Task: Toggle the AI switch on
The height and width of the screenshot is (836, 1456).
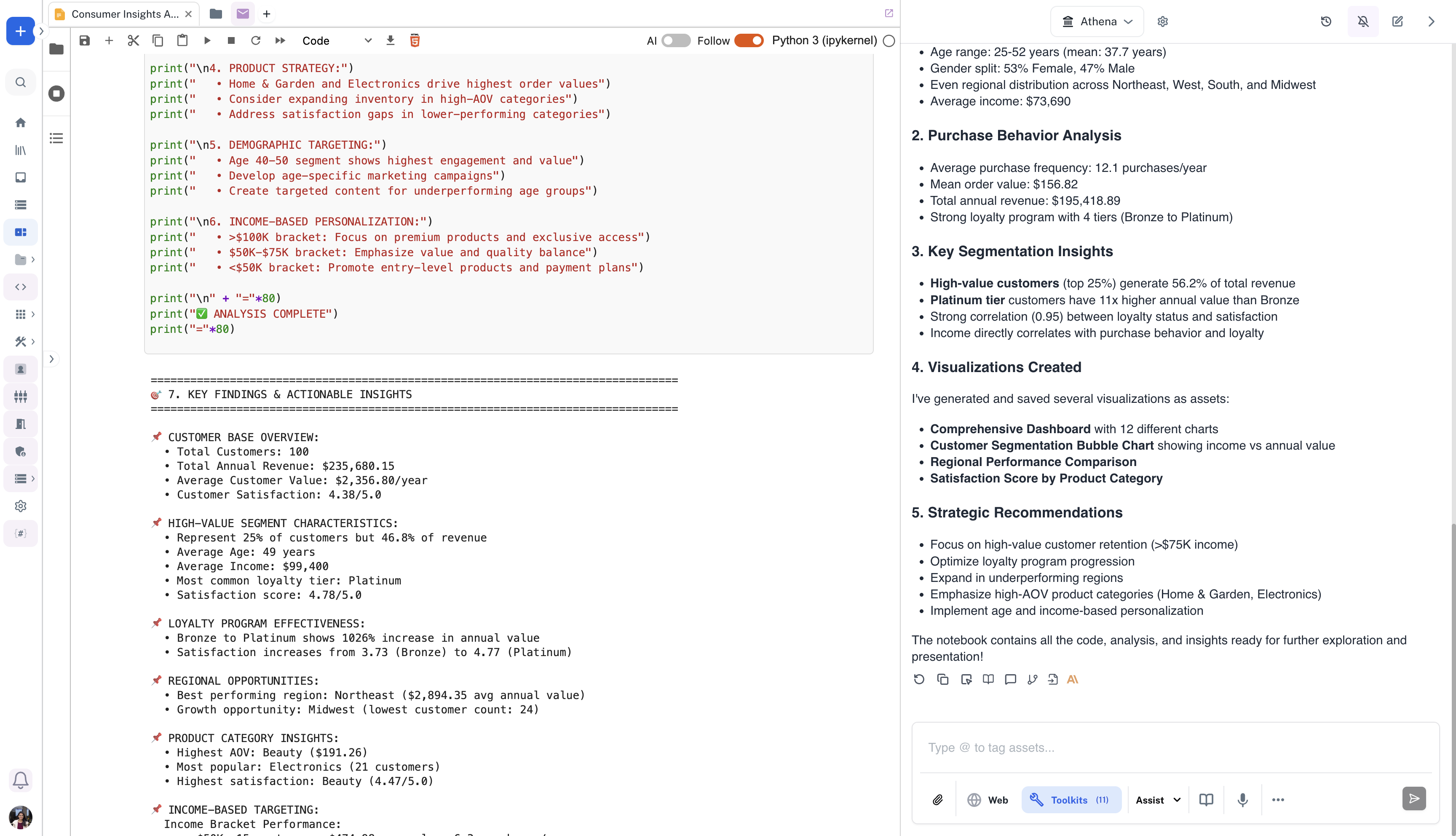Action: point(675,41)
